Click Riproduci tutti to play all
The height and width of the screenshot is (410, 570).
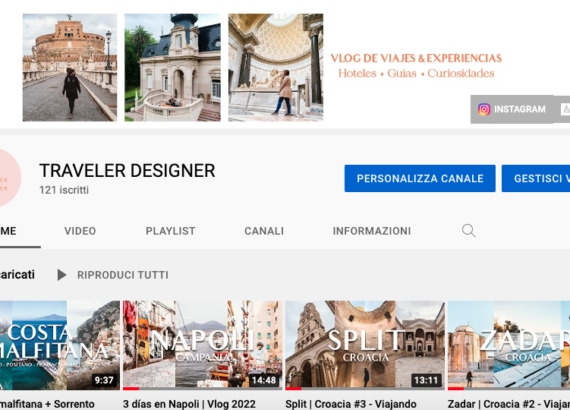tap(123, 275)
